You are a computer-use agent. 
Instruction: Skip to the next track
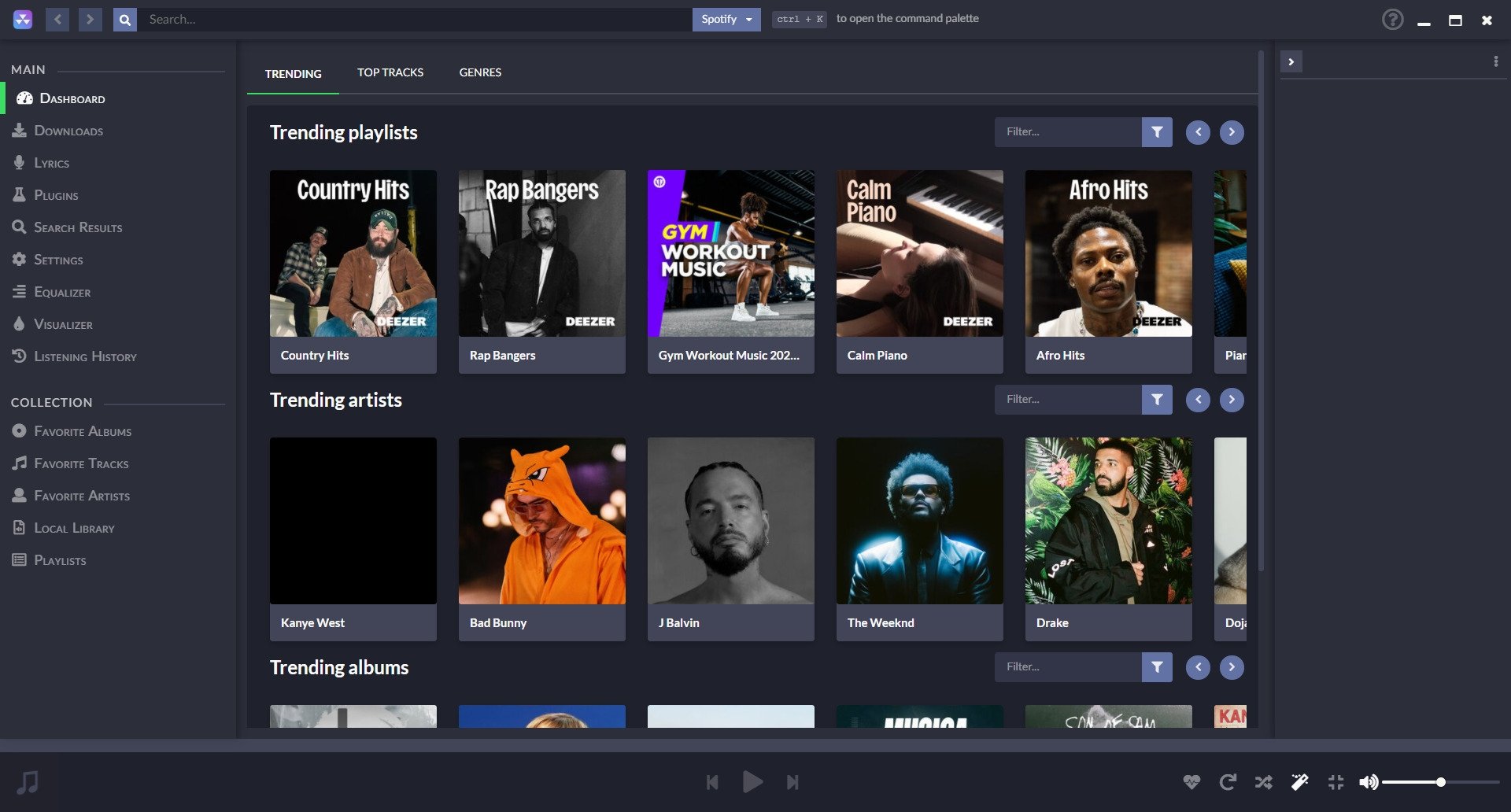792,782
